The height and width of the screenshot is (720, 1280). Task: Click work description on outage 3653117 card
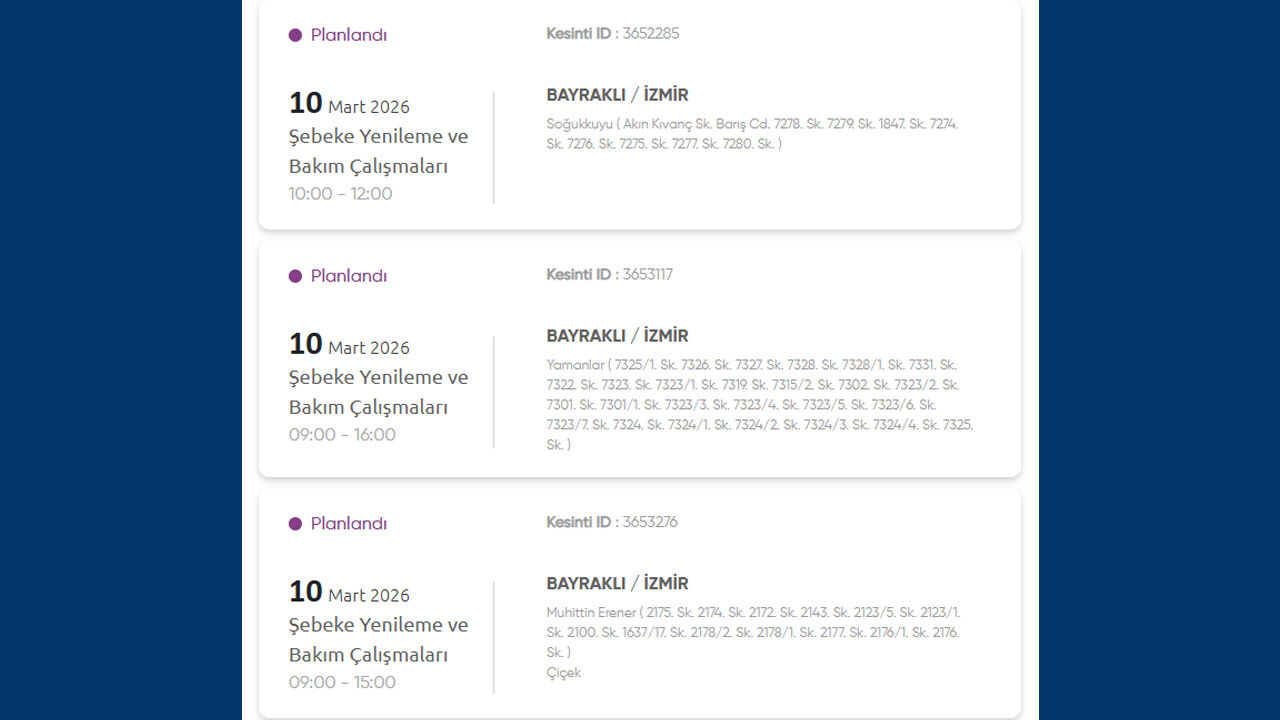tap(378, 392)
